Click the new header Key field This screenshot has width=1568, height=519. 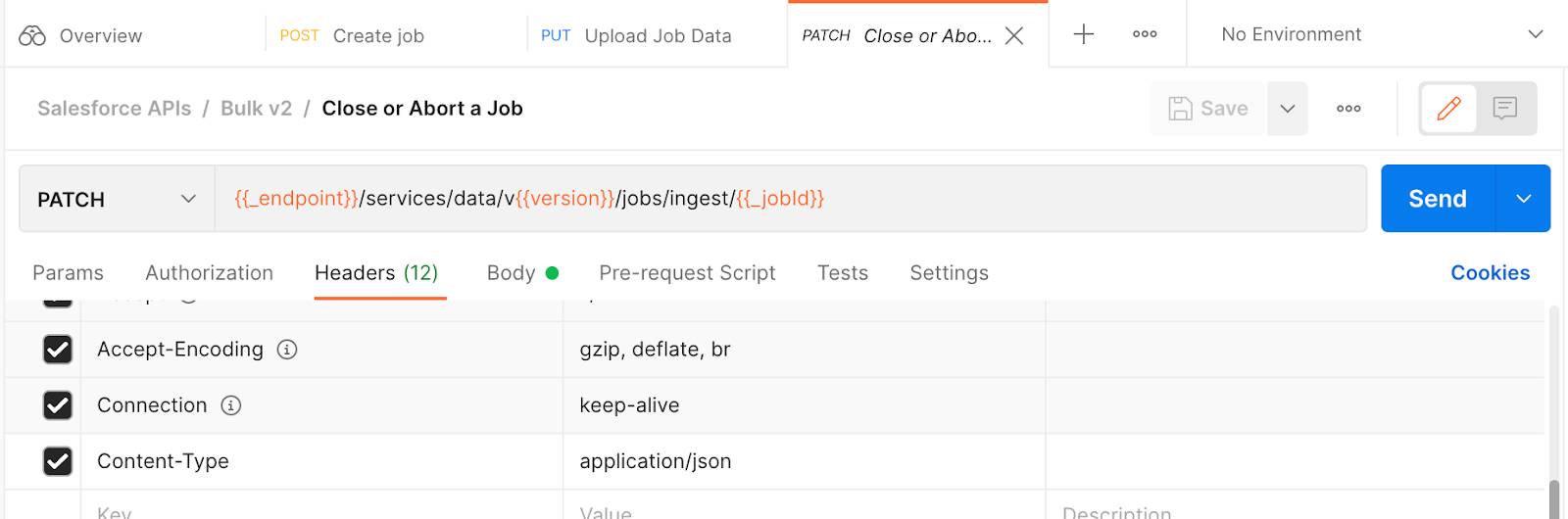click(x=321, y=507)
